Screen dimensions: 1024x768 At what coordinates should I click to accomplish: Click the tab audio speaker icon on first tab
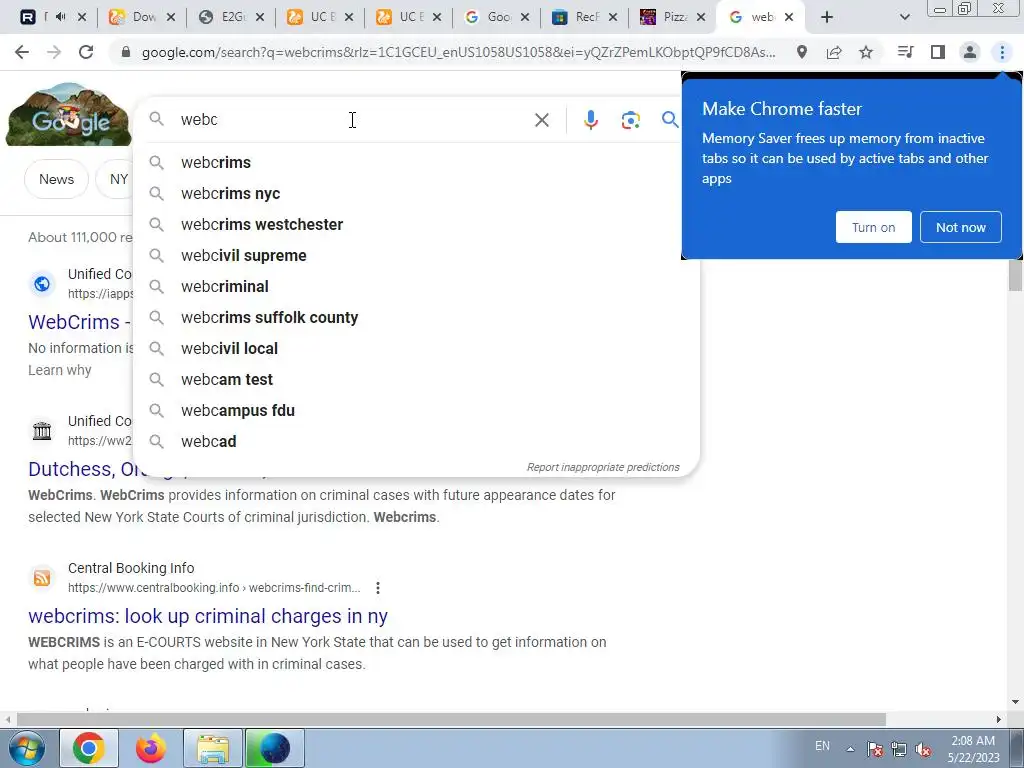pos(61,17)
